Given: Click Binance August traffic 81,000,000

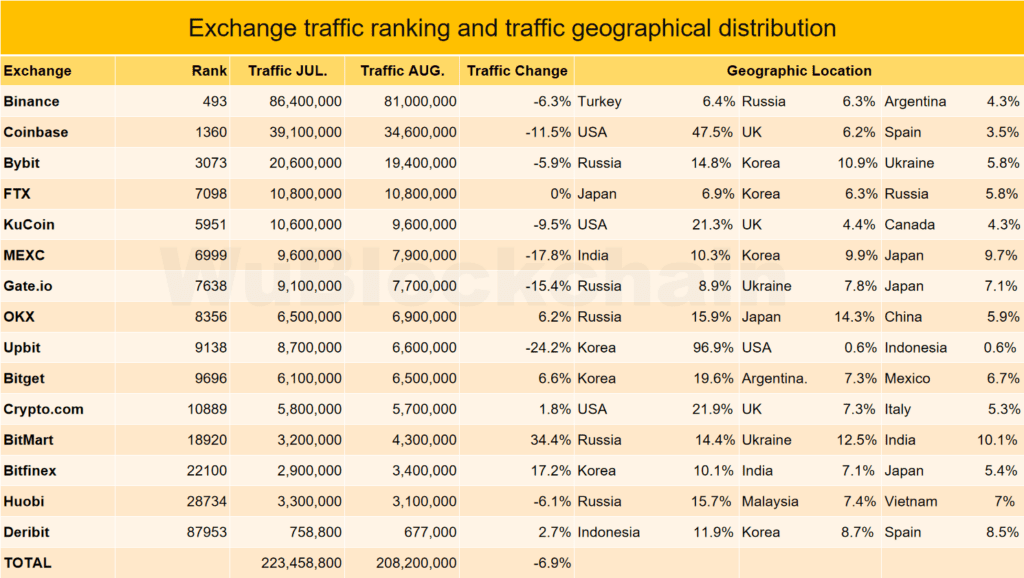Looking at the screenshot, I should (421, 101).
